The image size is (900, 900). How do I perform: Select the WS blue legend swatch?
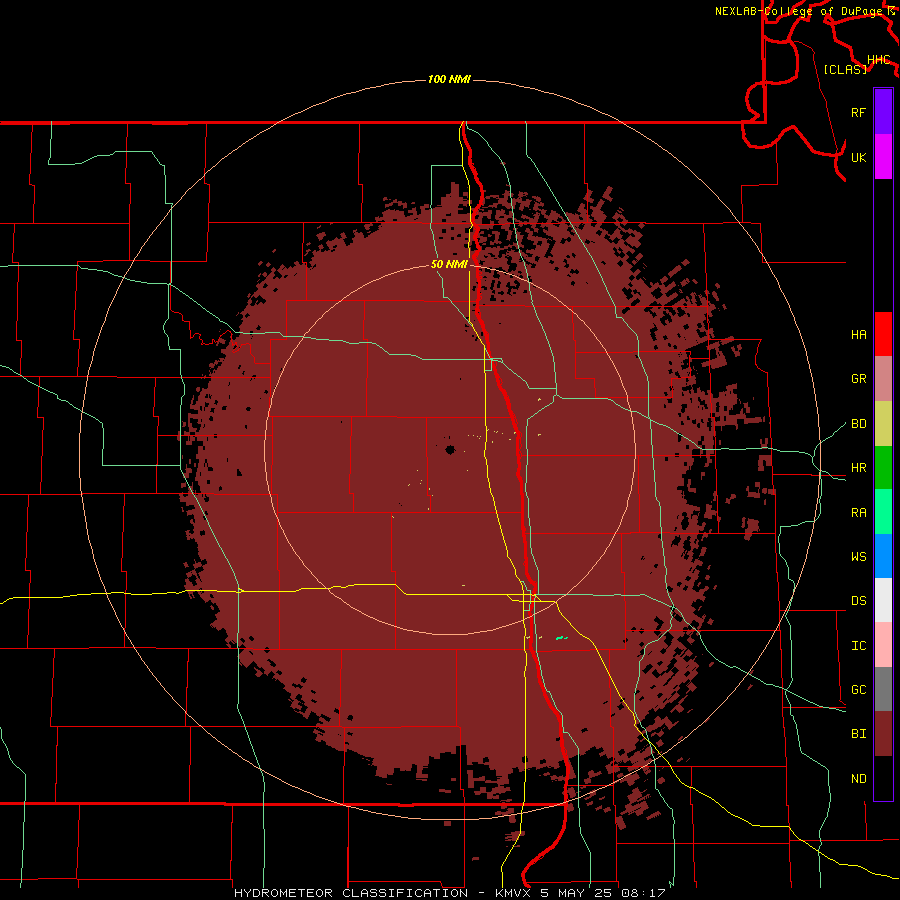[x=883, y=556]
